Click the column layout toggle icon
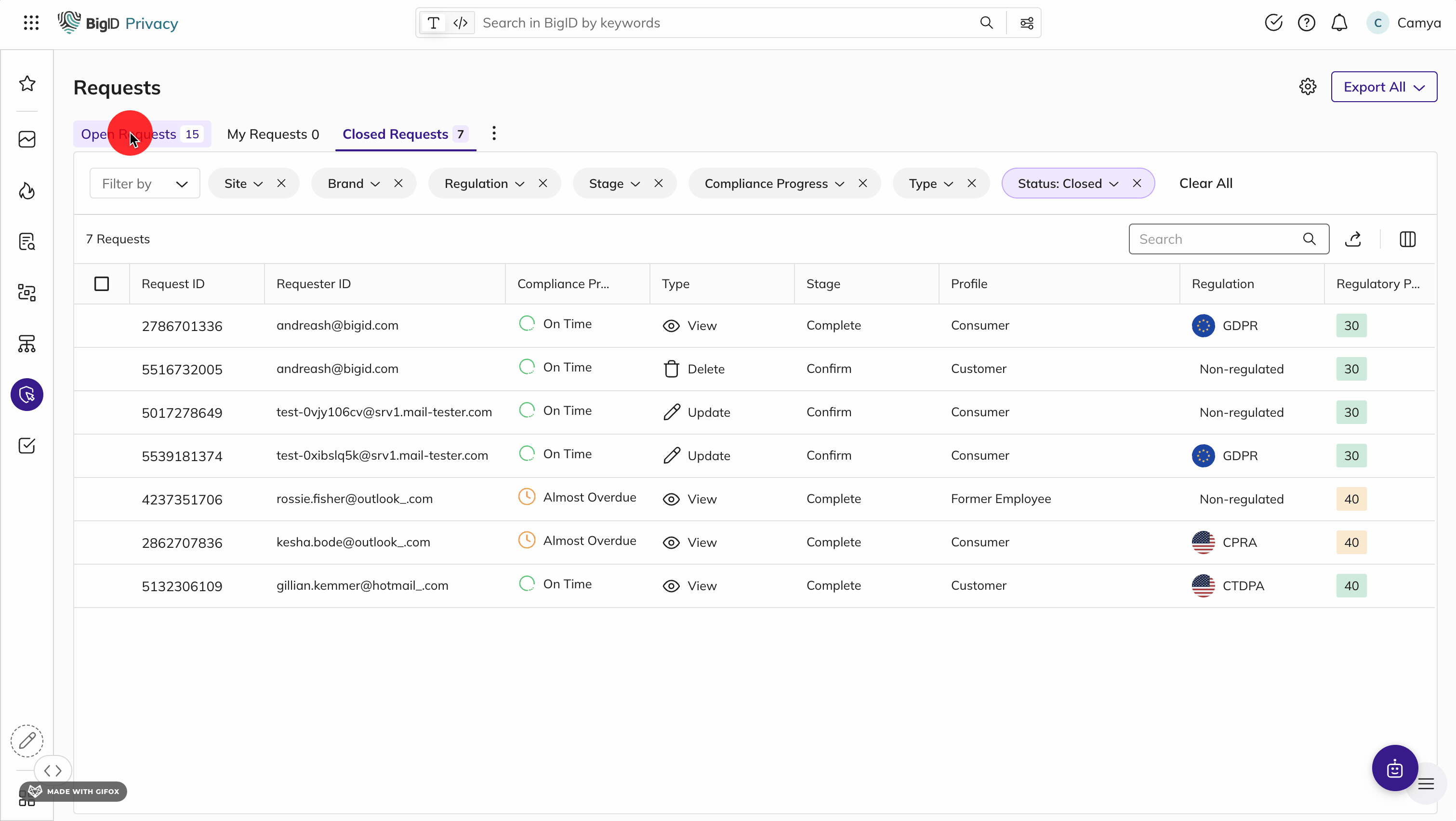 [1407, 239]
